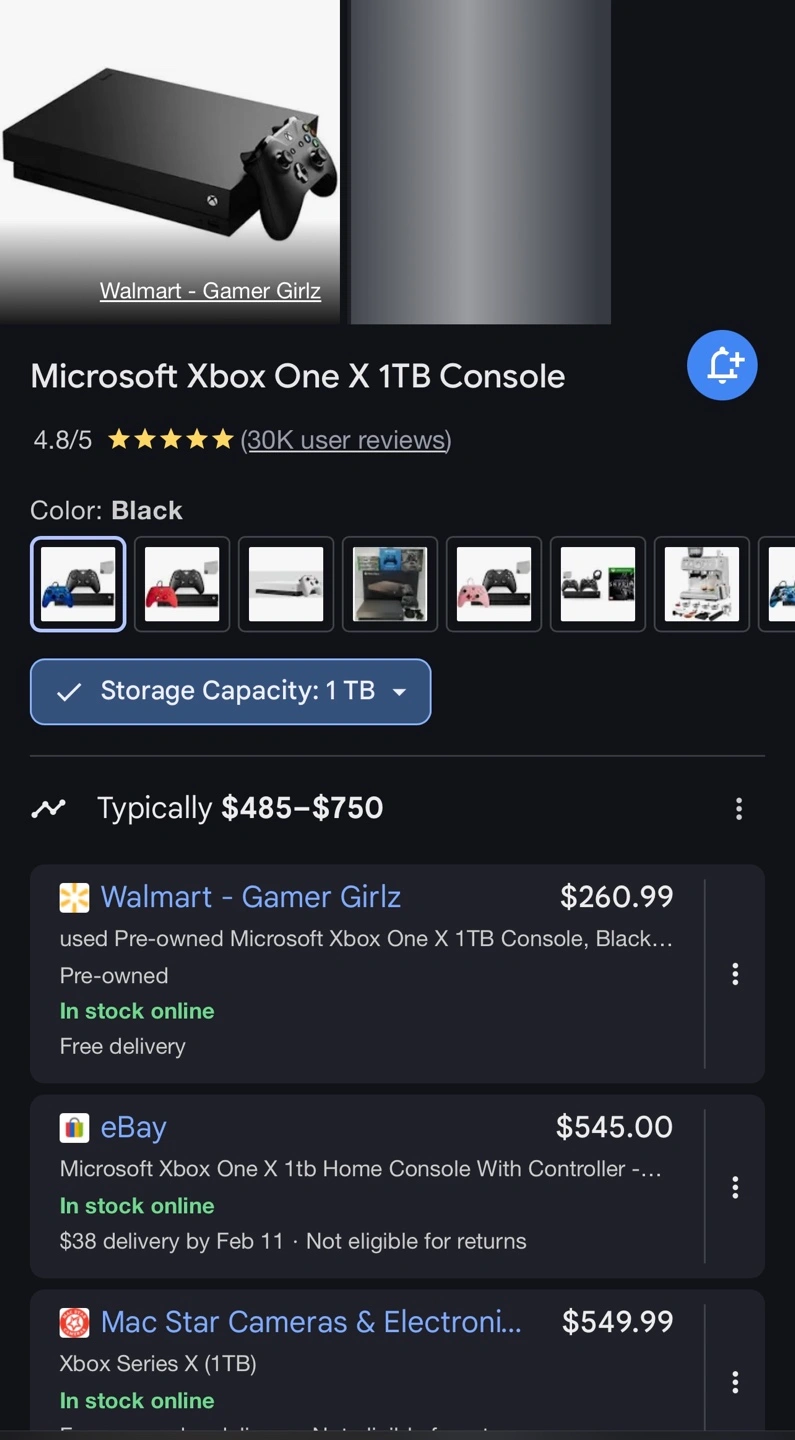
Task: Open the eBay seller listing
Action: [x=133, y=1127]
